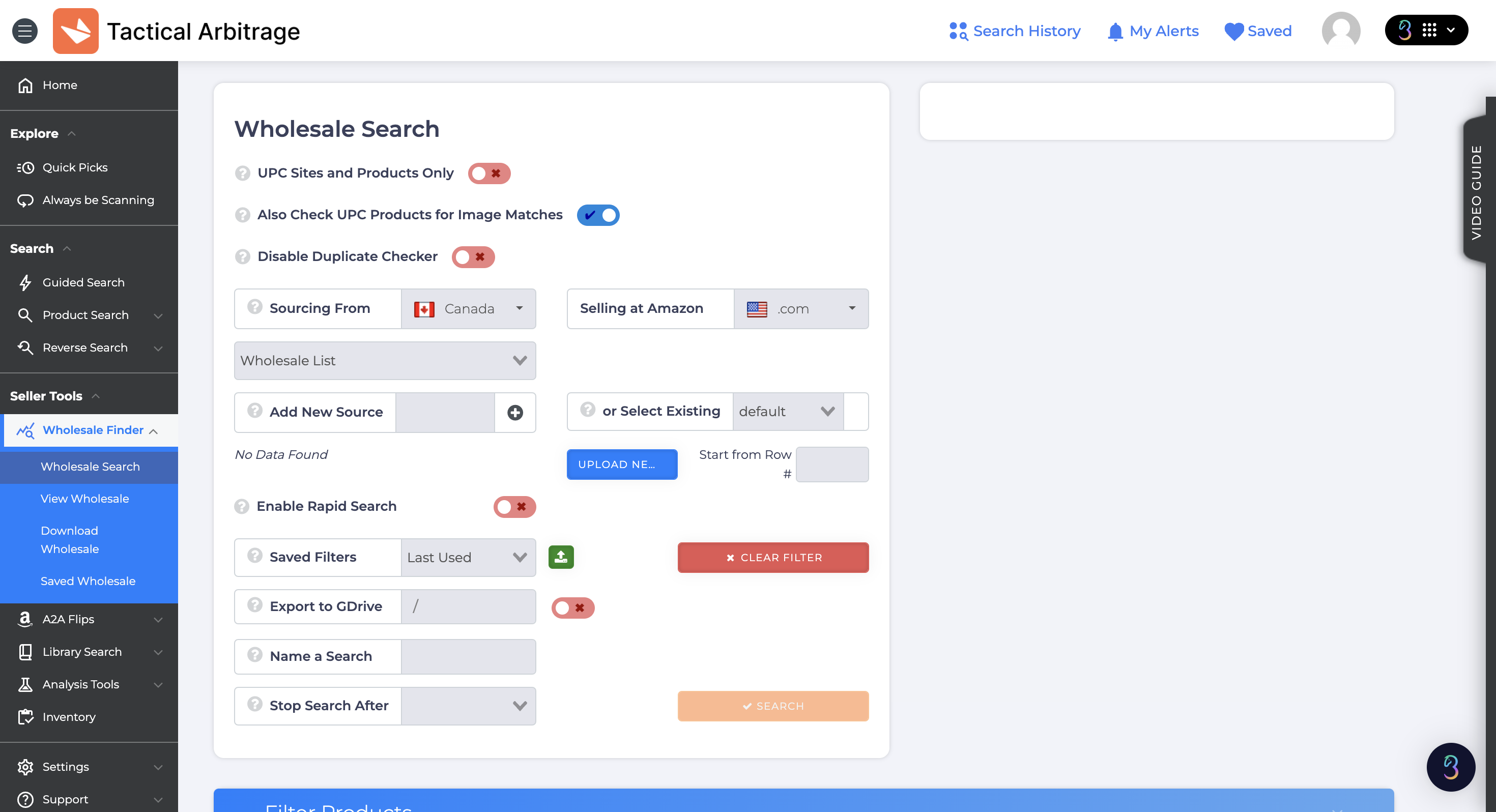The image size is (1496, 812).
Task: Click help icon for Also Check UPC Products
Action: pos(242,215)
